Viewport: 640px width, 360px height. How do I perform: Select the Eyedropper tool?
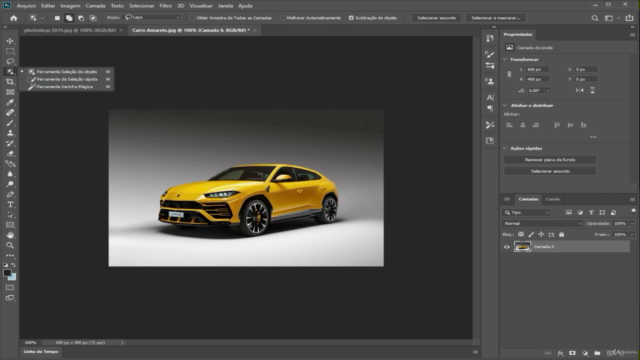coord(10,102)
